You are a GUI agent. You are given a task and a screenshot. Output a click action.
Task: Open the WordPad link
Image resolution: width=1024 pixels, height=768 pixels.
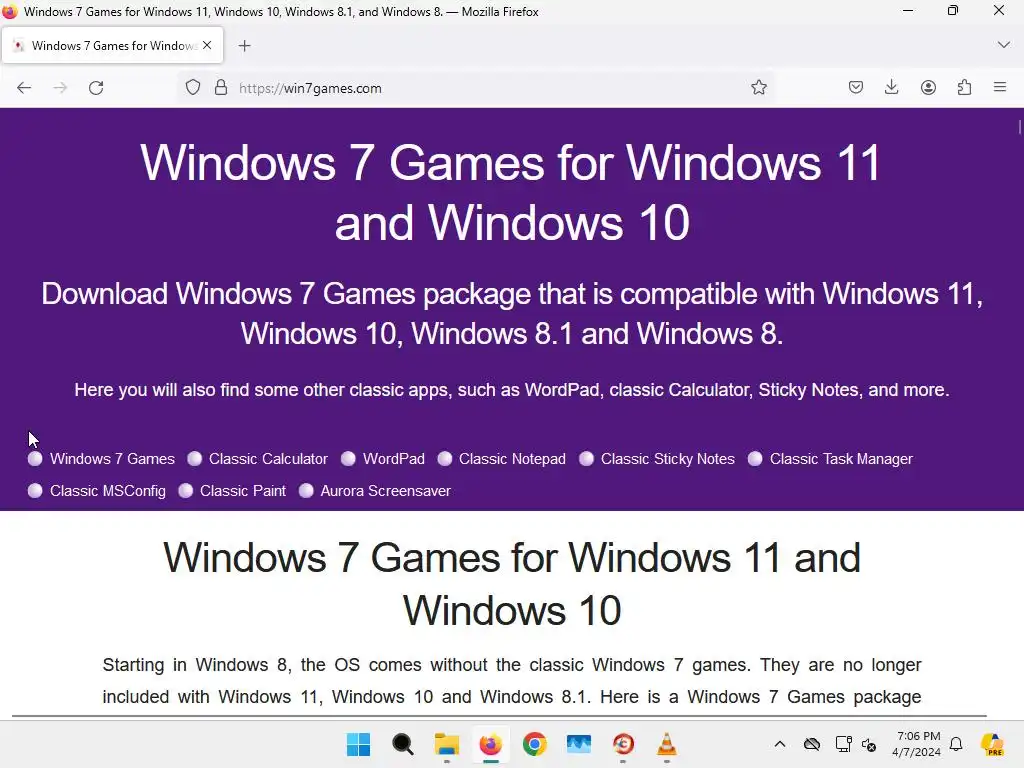point(394,459)
